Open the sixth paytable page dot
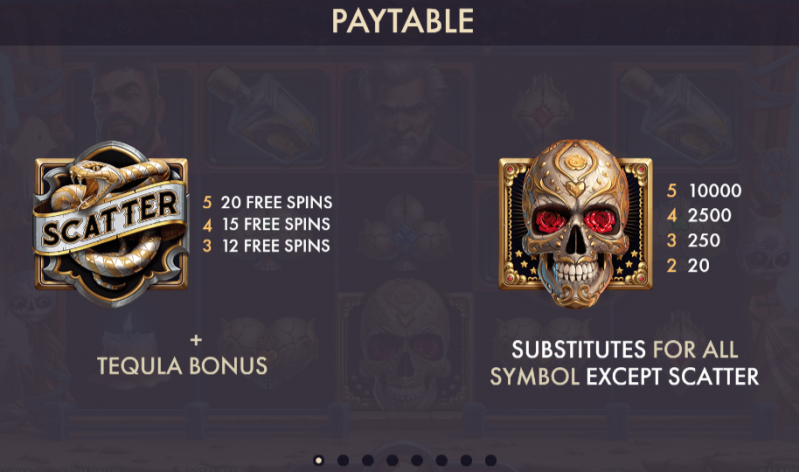 click(441, 460)
